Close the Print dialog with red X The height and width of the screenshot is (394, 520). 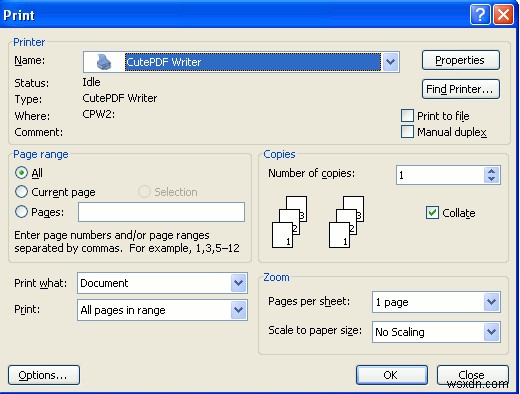tap(503, 15)
